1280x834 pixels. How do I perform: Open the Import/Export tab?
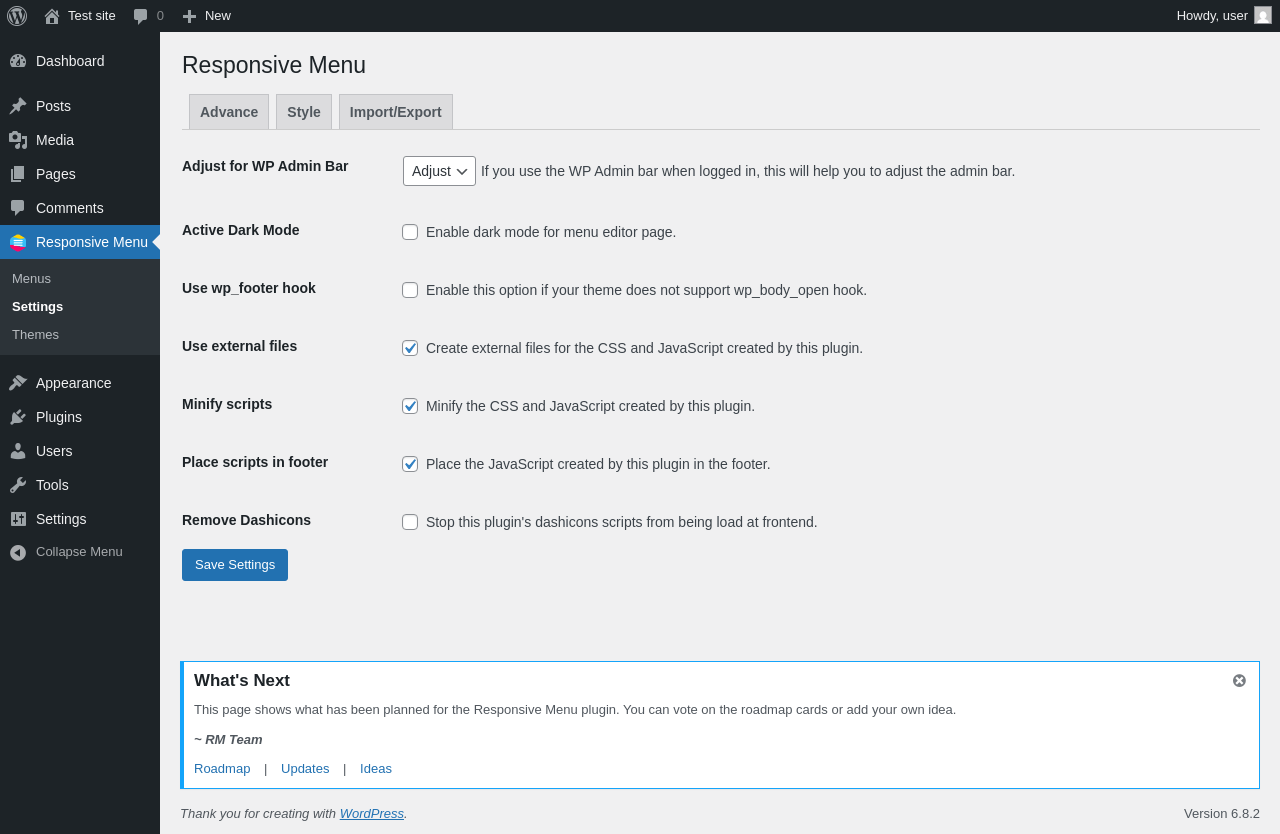(396, 112)
